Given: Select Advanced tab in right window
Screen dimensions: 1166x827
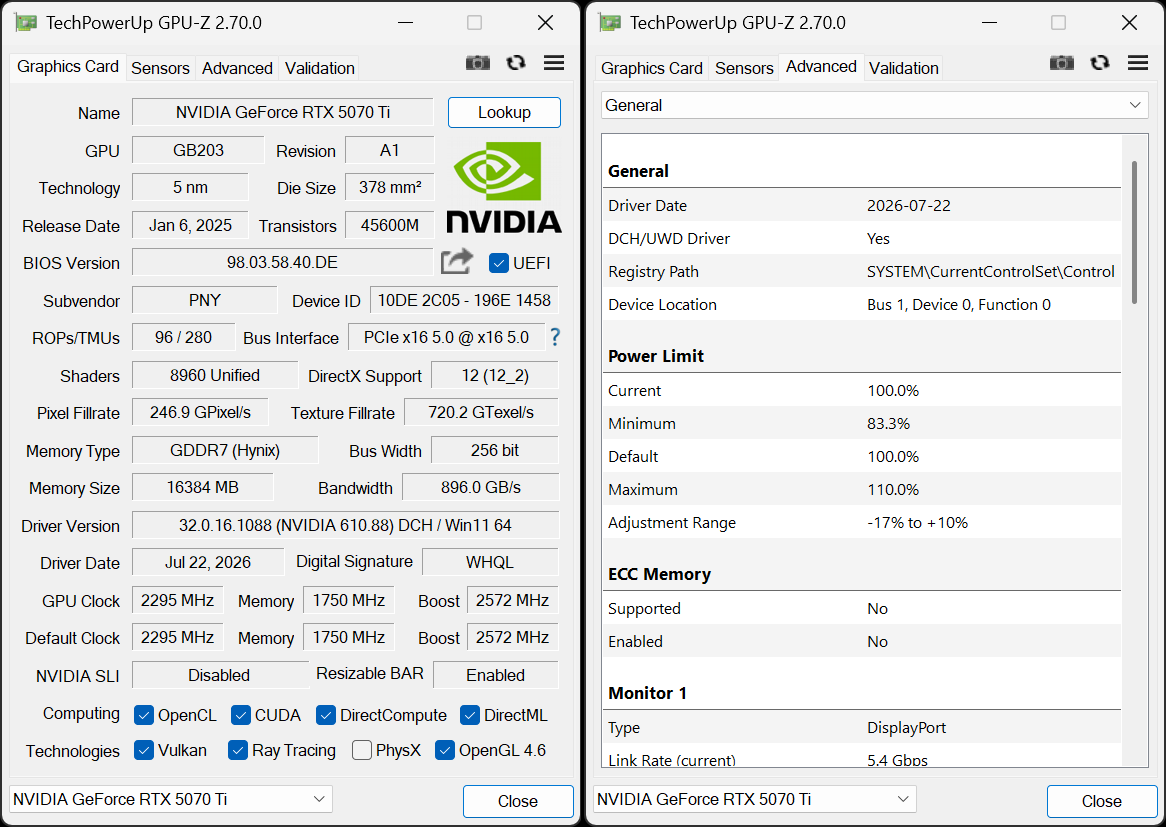Looking at the screenshot, I should click(x=822, y=67).
